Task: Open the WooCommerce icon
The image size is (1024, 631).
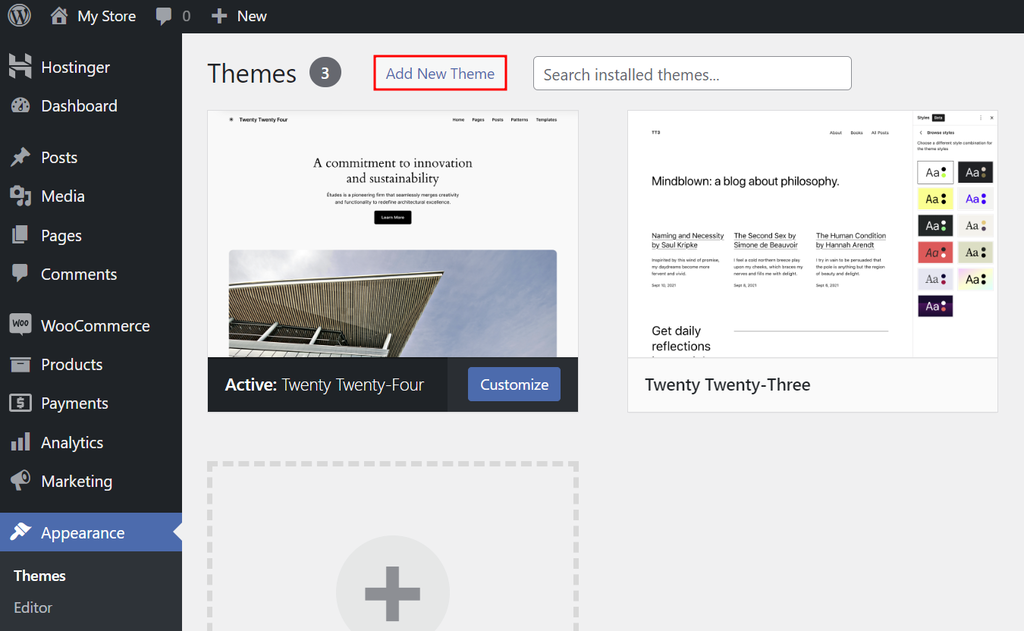Action: (20, 325)
